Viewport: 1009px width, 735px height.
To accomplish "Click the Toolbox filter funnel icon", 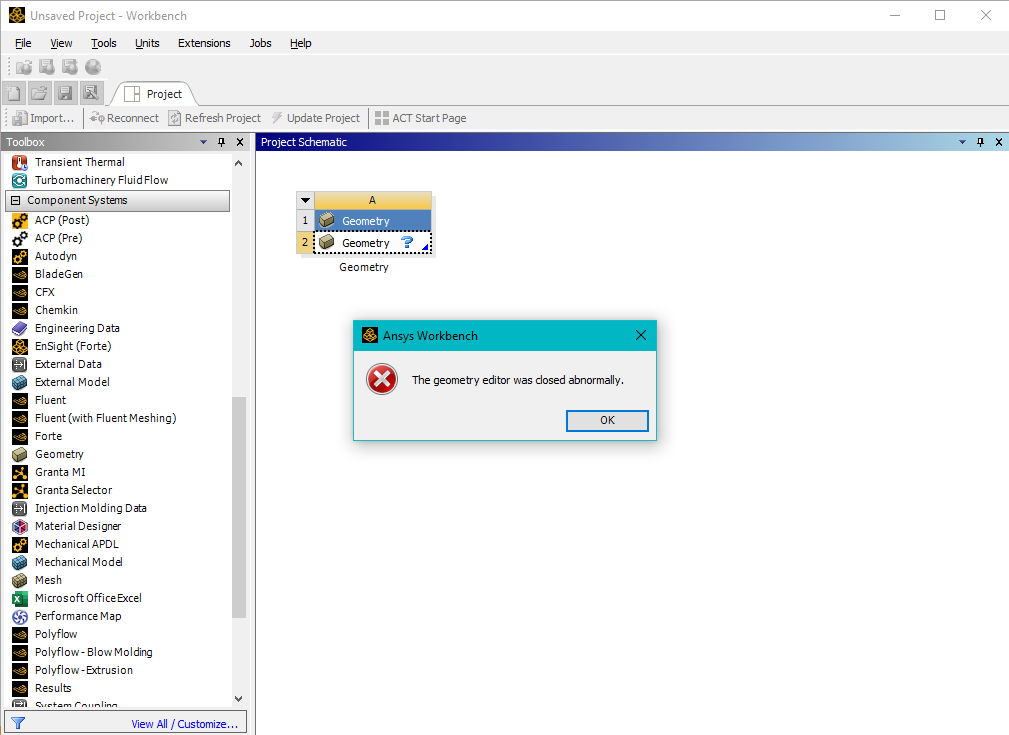I will [x=18, y=723].
